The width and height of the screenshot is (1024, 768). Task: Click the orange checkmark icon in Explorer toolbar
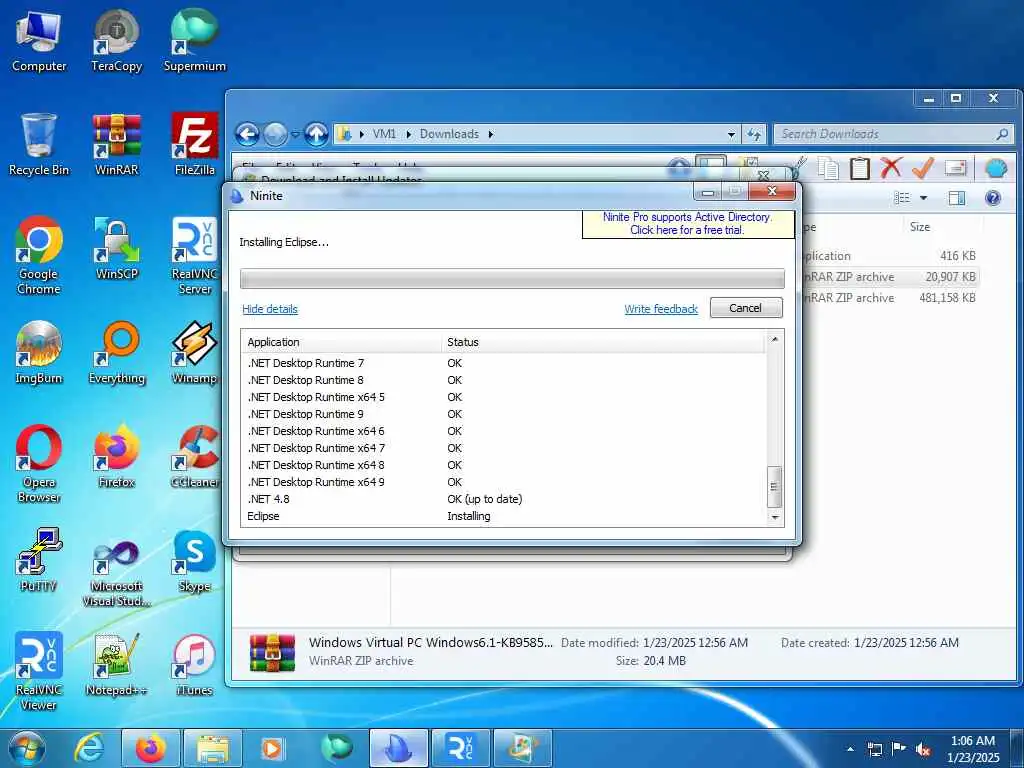(x=922, y=168)
